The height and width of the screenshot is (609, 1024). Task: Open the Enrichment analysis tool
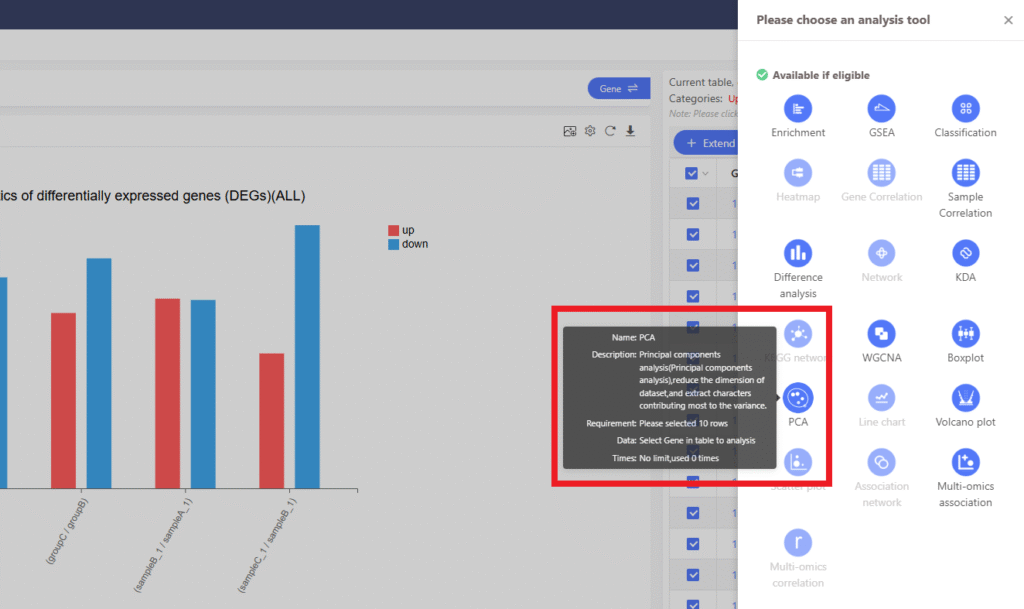(x=798, y=109)
